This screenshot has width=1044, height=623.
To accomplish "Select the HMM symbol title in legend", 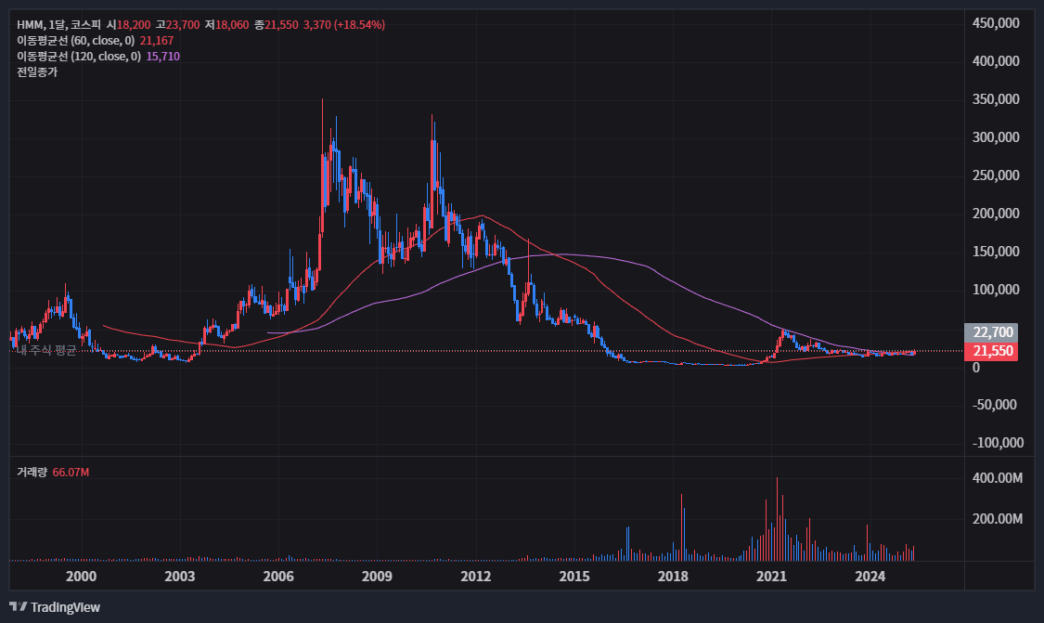I will click(x=59, y=25).
